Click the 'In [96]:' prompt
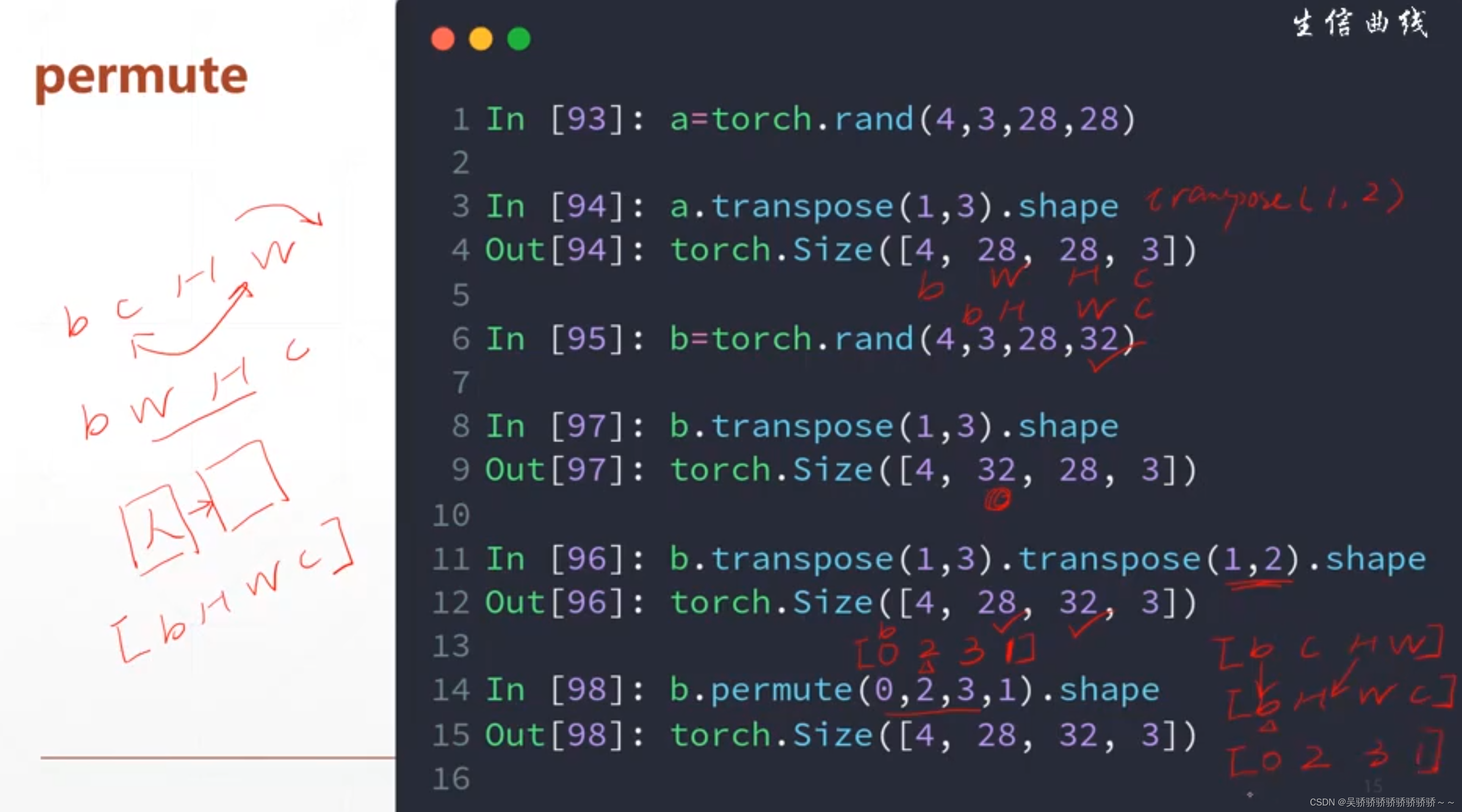This screenshot has width=1462, height=812. (x=566, y=559)
